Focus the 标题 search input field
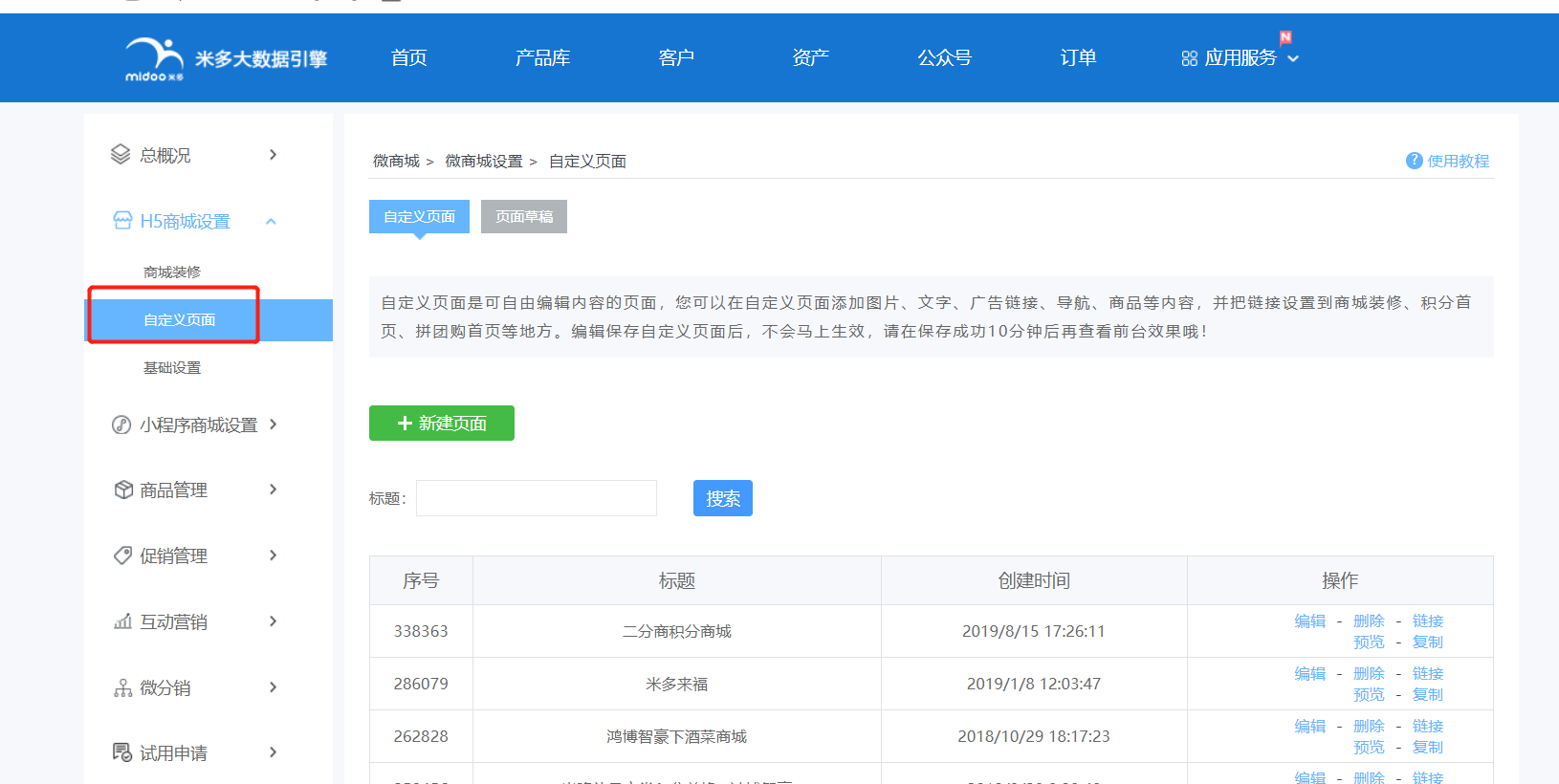 click(537, 498)
